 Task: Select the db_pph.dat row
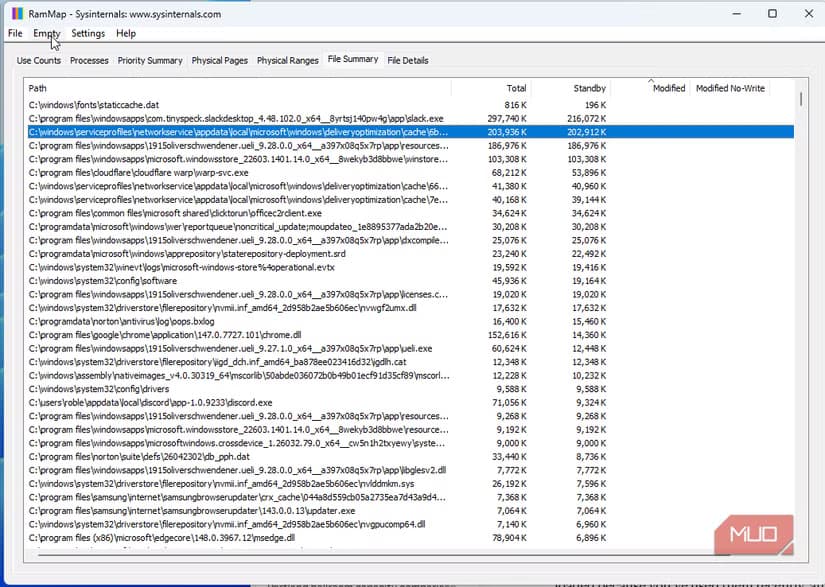(x=410, y=457)
